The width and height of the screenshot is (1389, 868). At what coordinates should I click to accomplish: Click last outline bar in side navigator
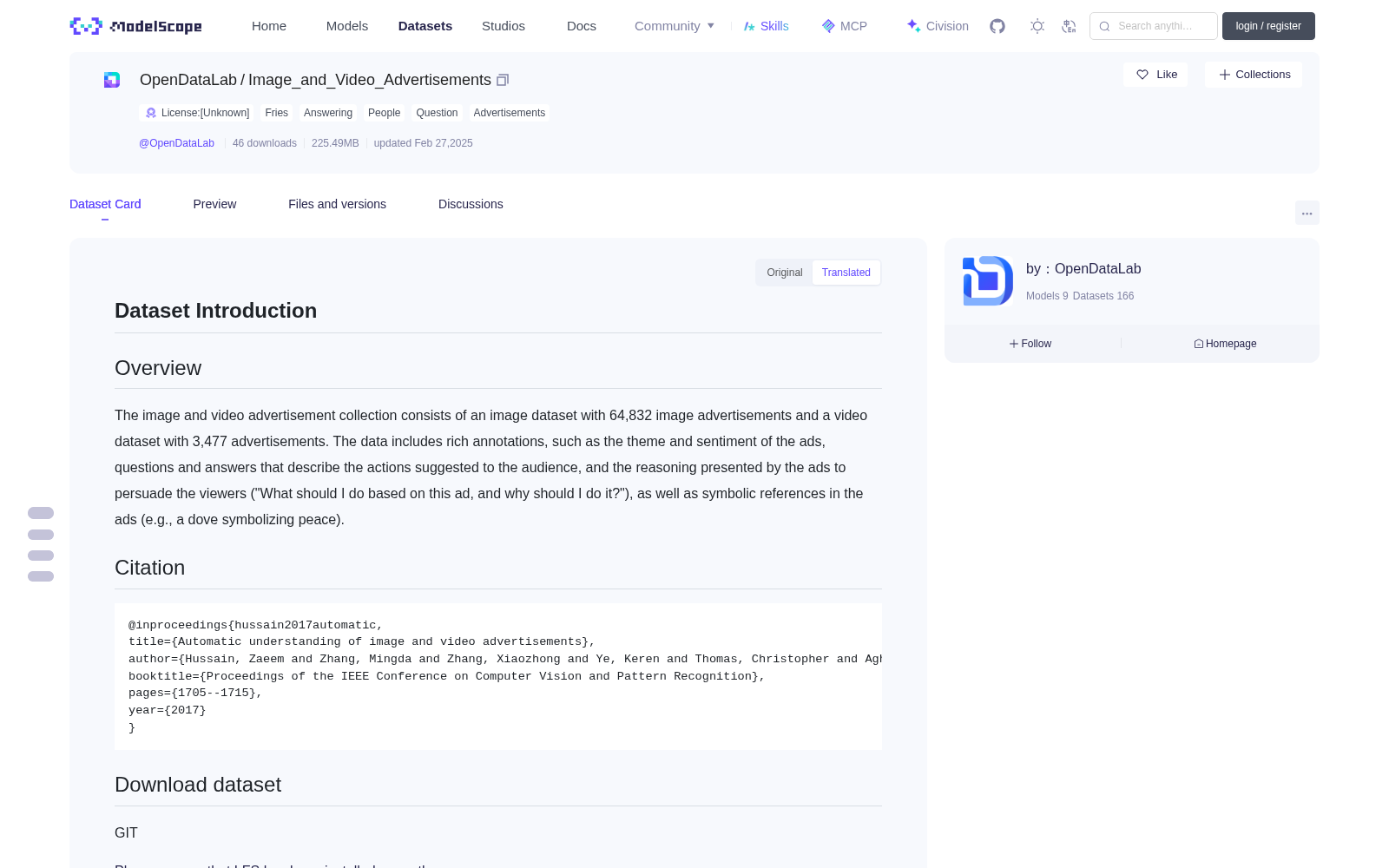click(41, 576)
